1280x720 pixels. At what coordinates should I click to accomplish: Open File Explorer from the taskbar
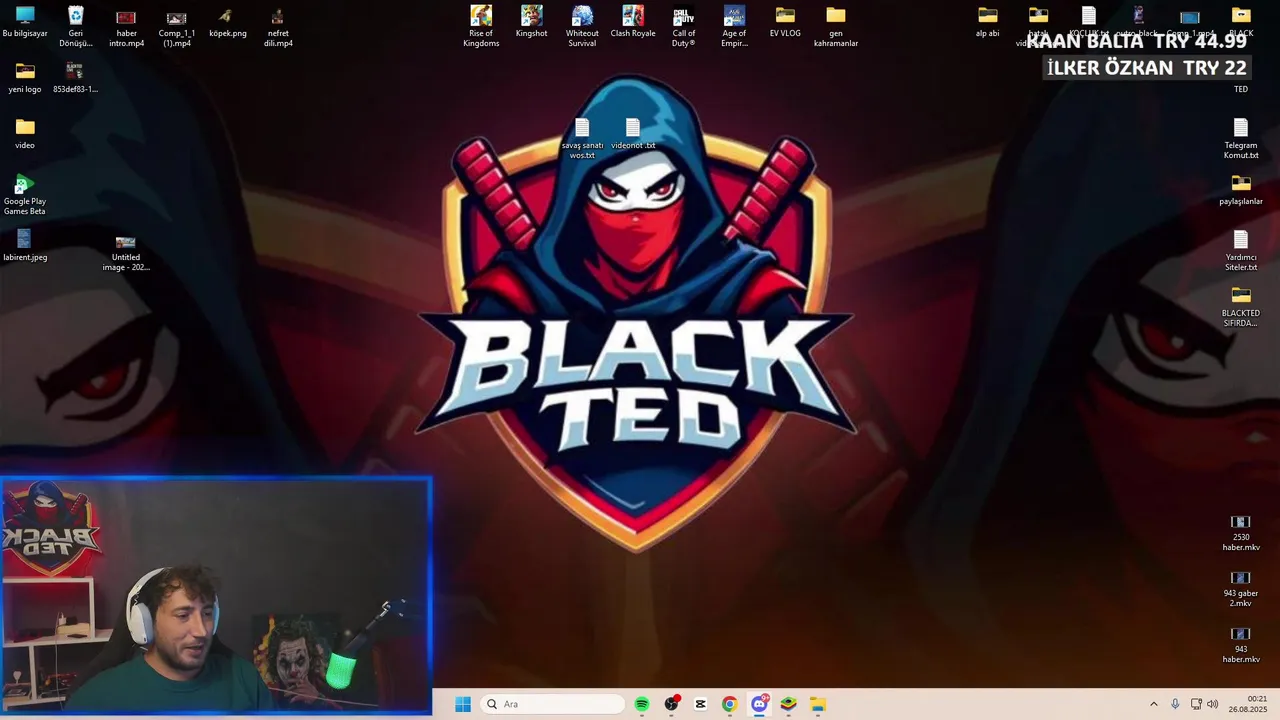coord(817,704)
